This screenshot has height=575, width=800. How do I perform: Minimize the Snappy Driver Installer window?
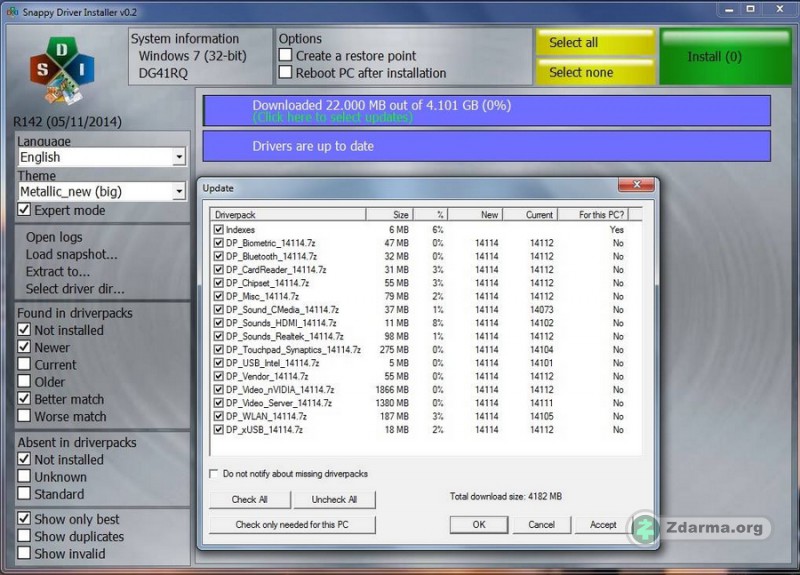[x=730, y=9]
